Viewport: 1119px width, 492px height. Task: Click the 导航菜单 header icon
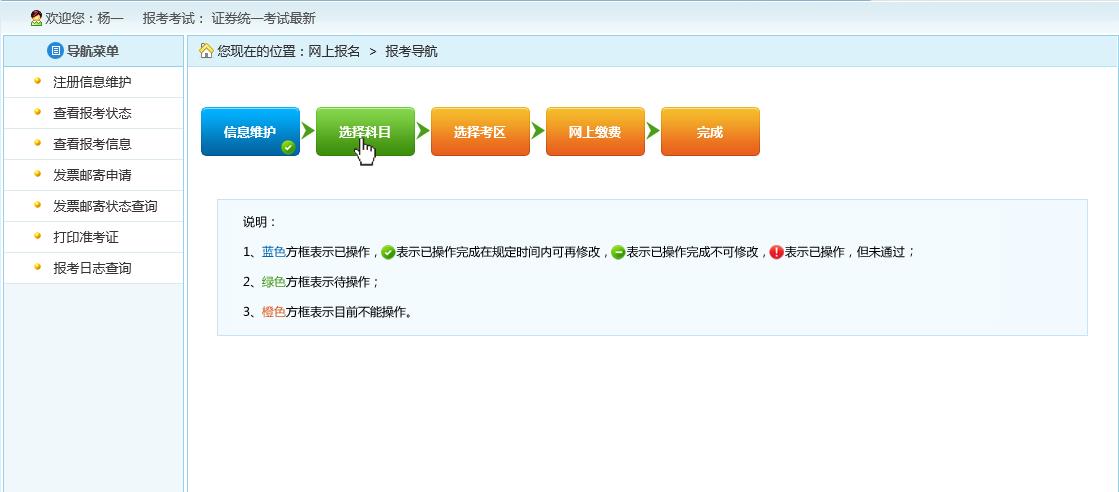[x=55, y=51]
